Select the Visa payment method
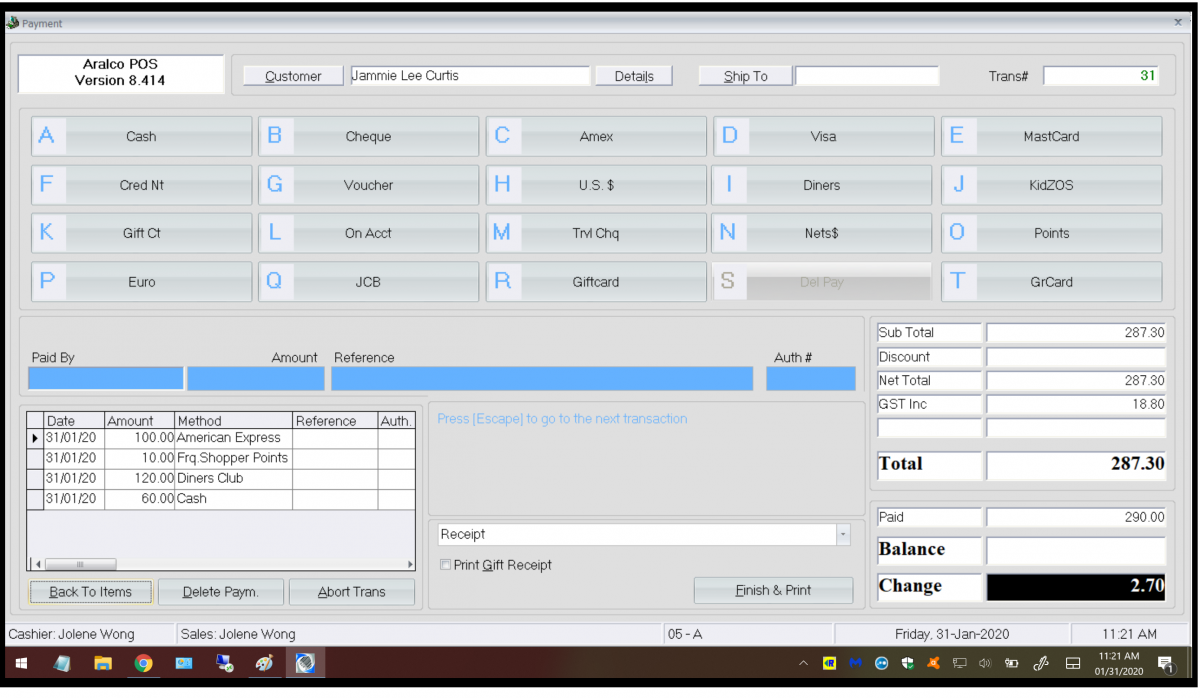The height and width of the screenshot is (698, 1200). pos(822,136)
